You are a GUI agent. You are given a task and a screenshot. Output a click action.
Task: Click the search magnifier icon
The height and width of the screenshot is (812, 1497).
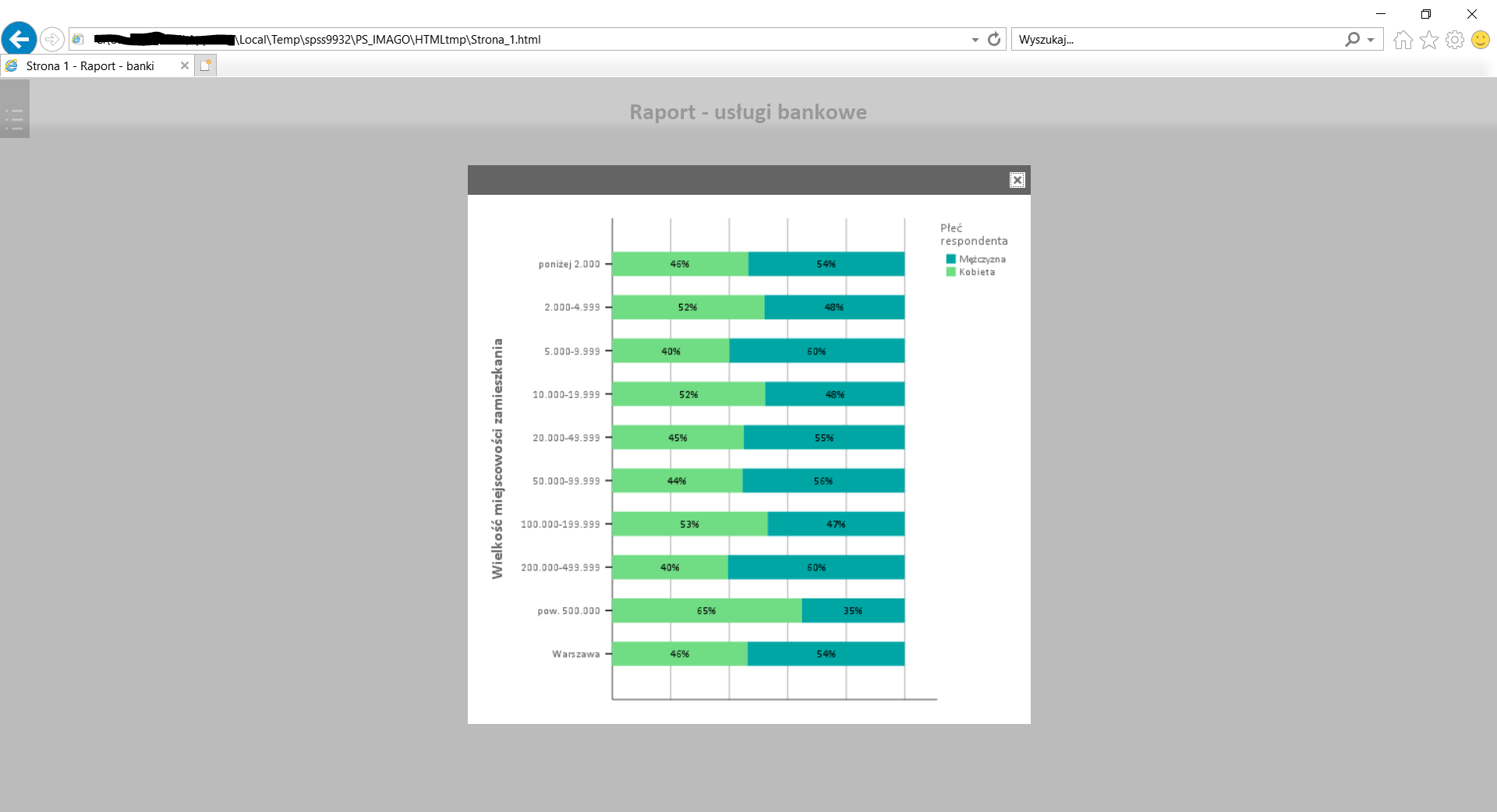click(1353, 39)
